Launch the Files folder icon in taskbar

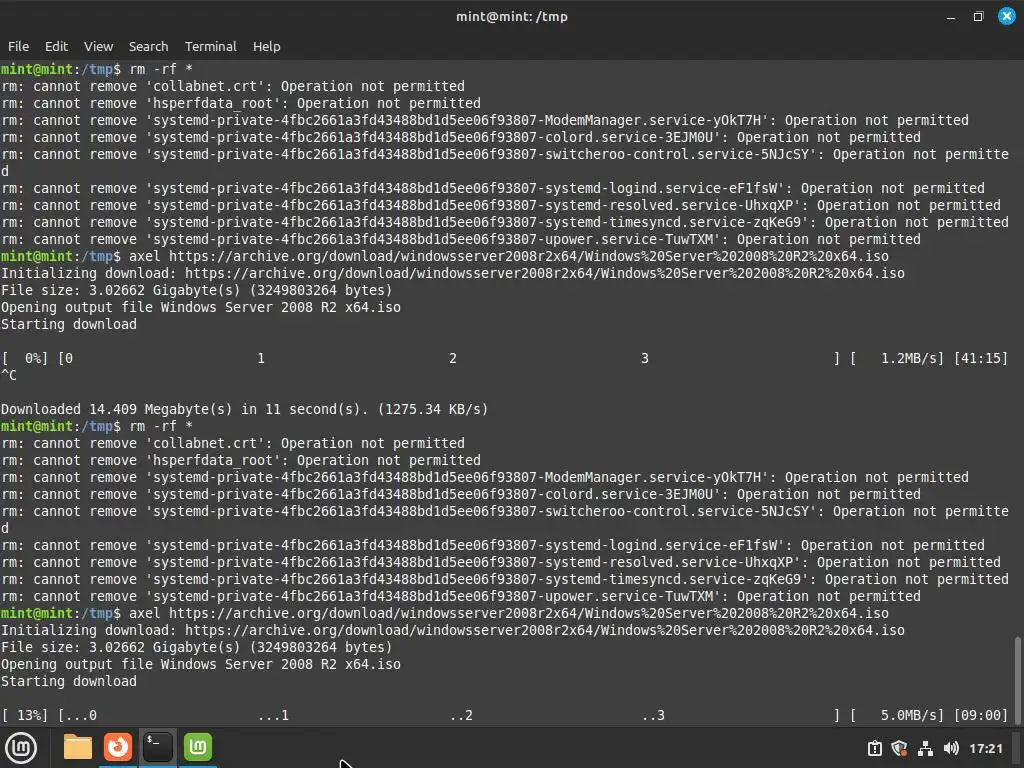(78, 747)
